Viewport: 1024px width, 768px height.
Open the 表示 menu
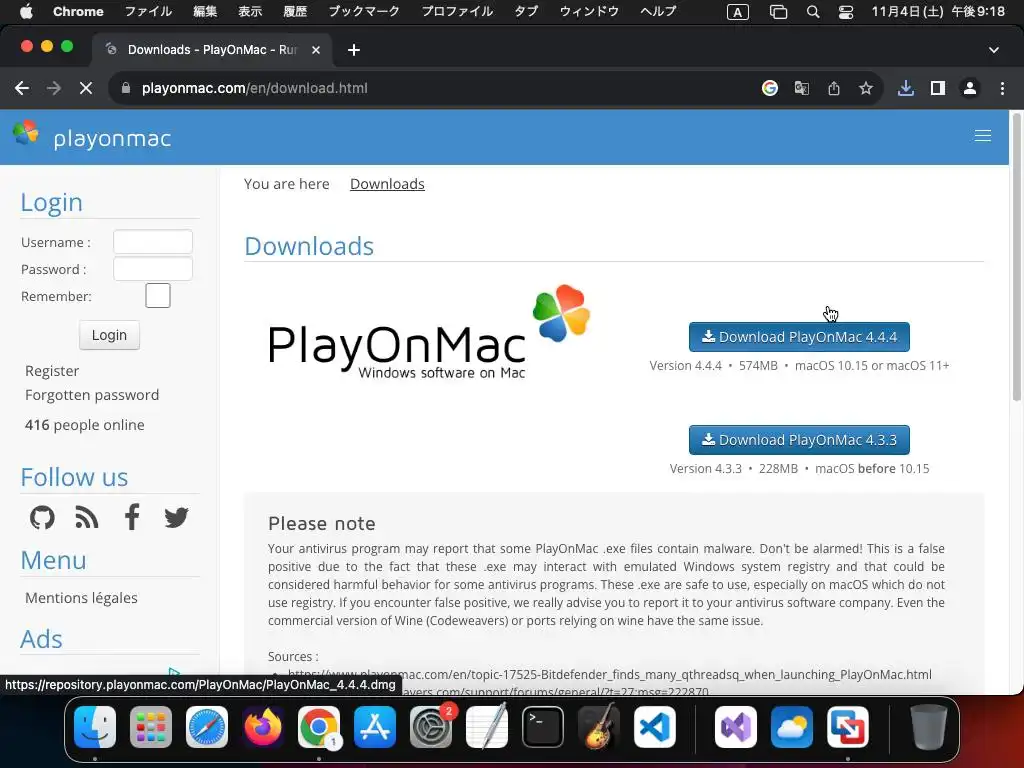[250, 12]
